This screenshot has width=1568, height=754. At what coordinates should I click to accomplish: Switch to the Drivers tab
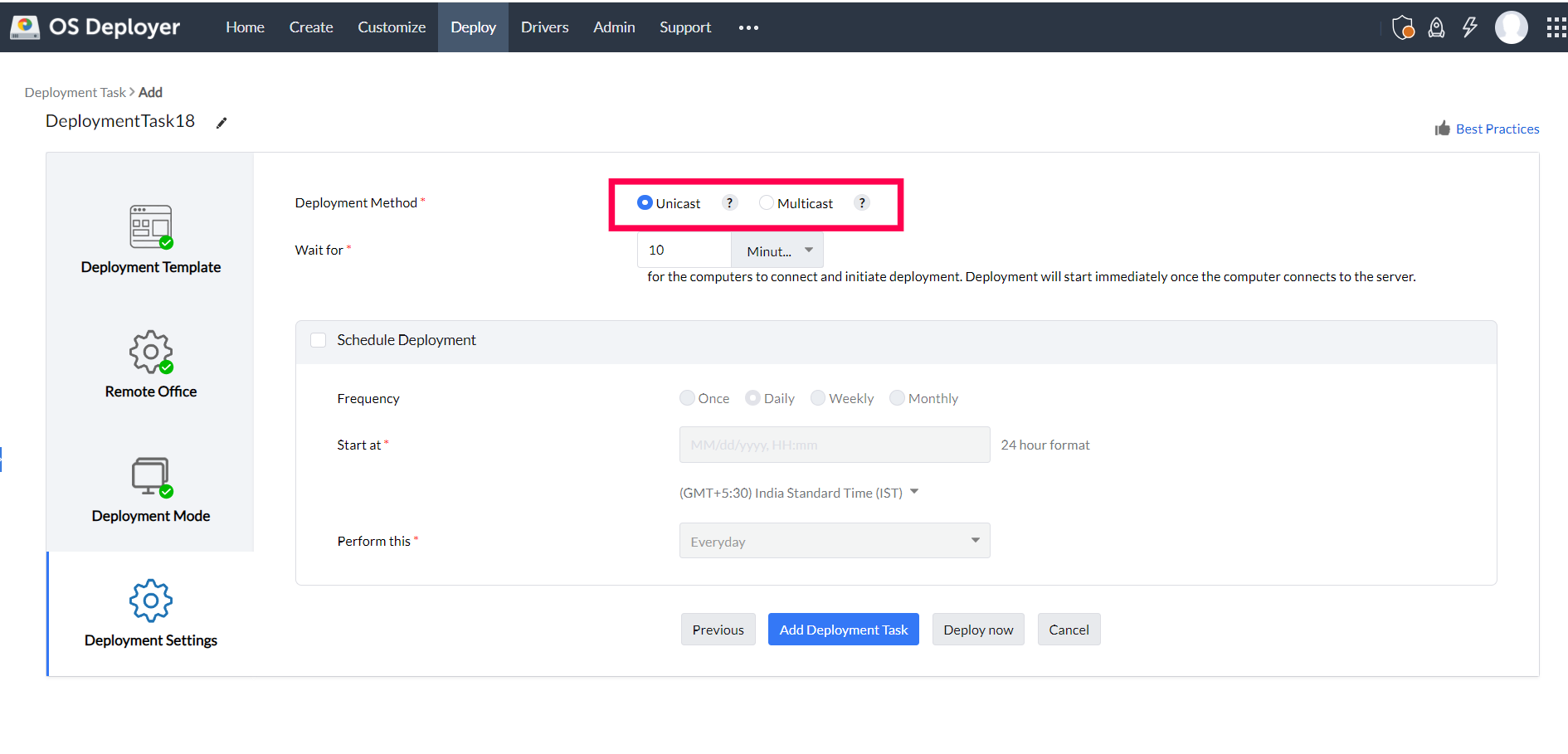[x=544, y=27]
